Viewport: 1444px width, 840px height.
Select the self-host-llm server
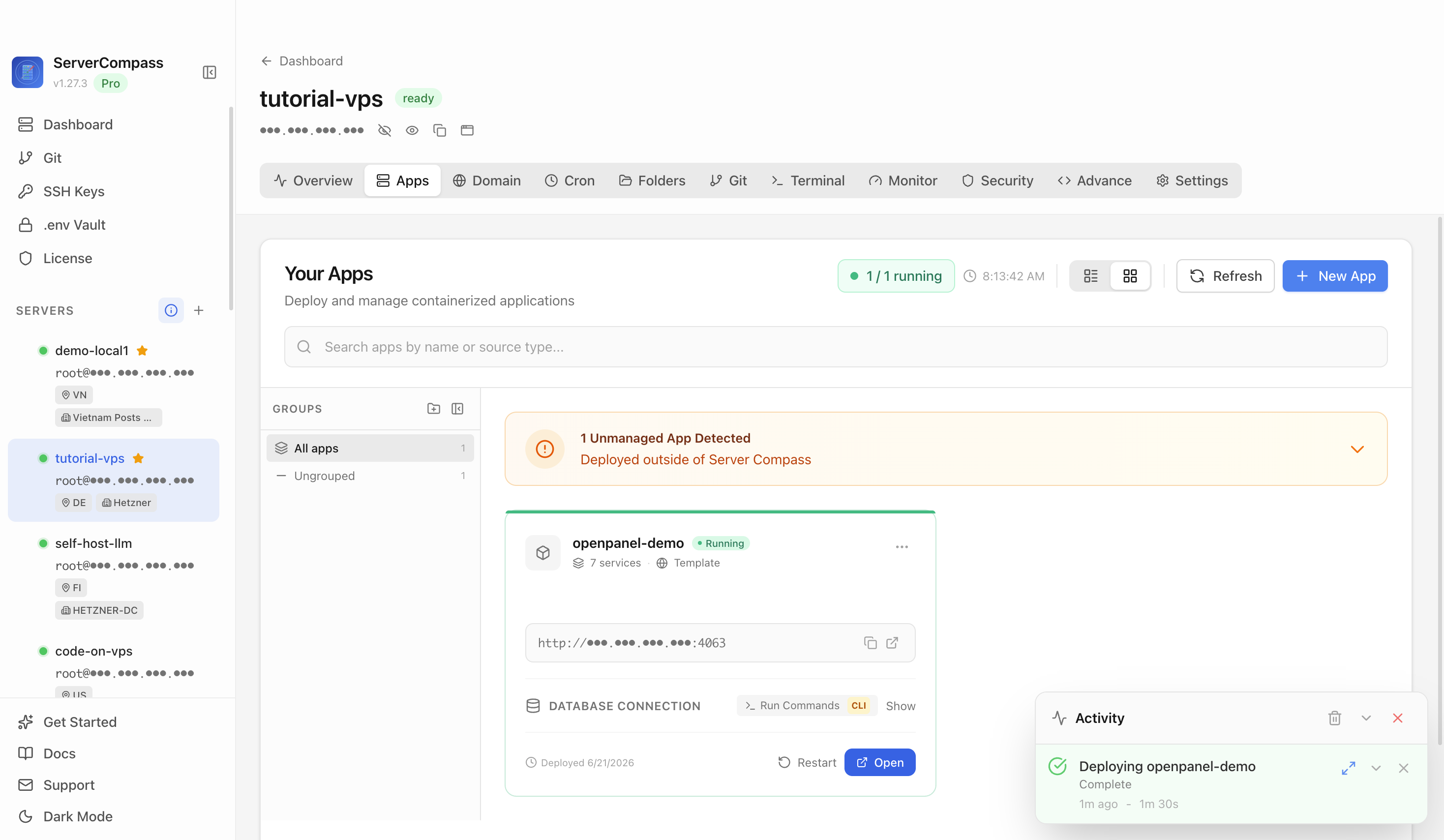114,576
